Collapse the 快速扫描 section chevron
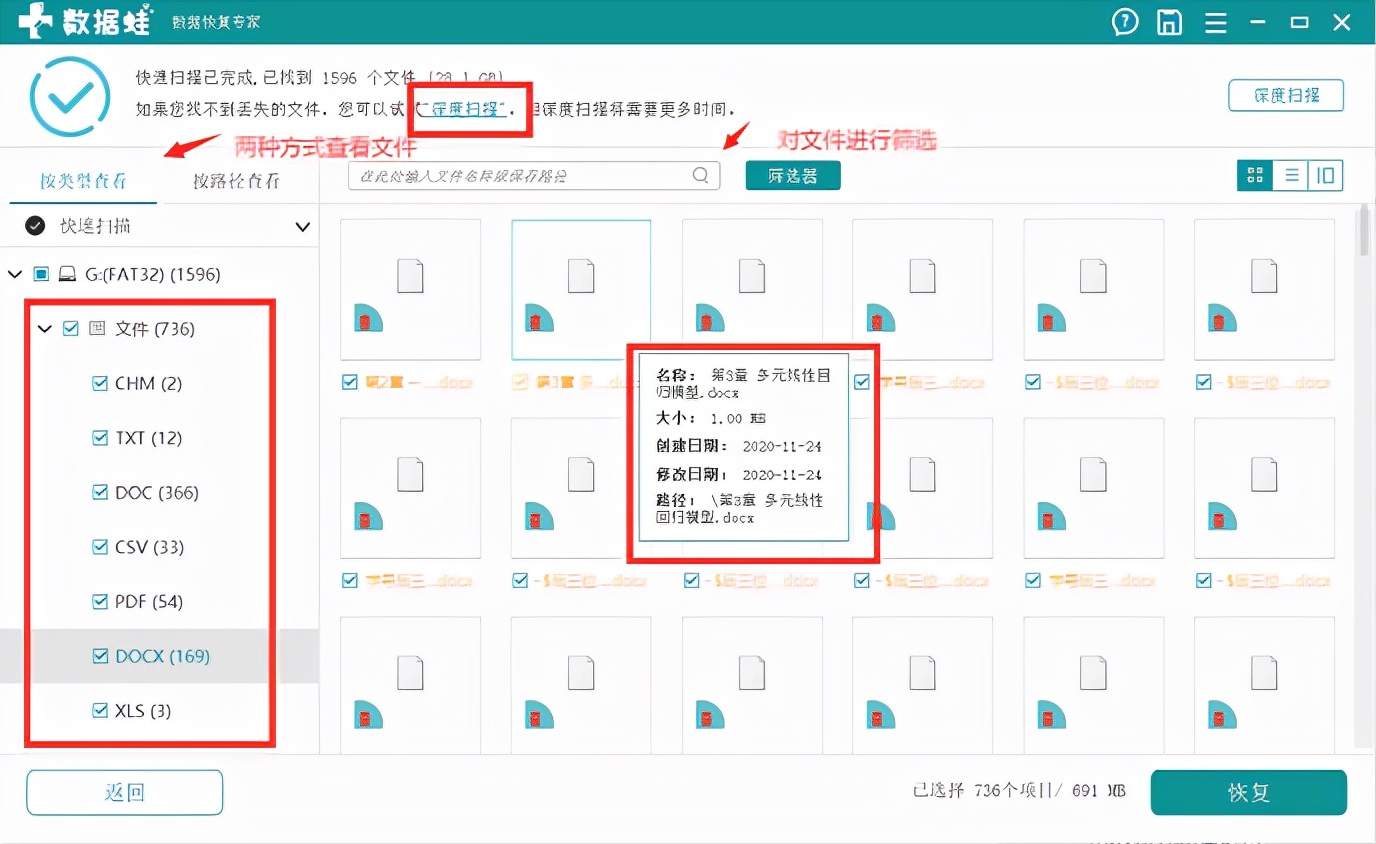 tap(301, 227)
